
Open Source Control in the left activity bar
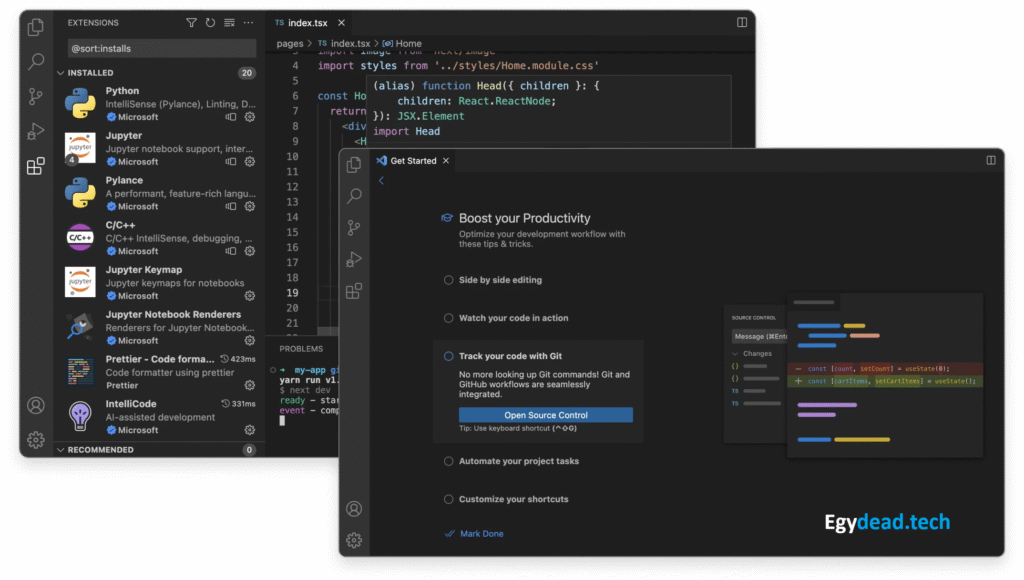pos(36,97)
